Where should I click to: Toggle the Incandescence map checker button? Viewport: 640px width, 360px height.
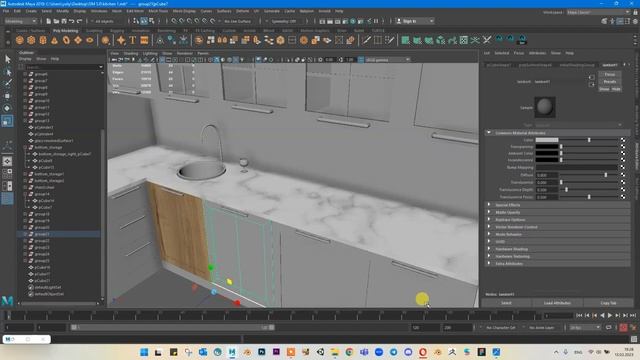623,160
